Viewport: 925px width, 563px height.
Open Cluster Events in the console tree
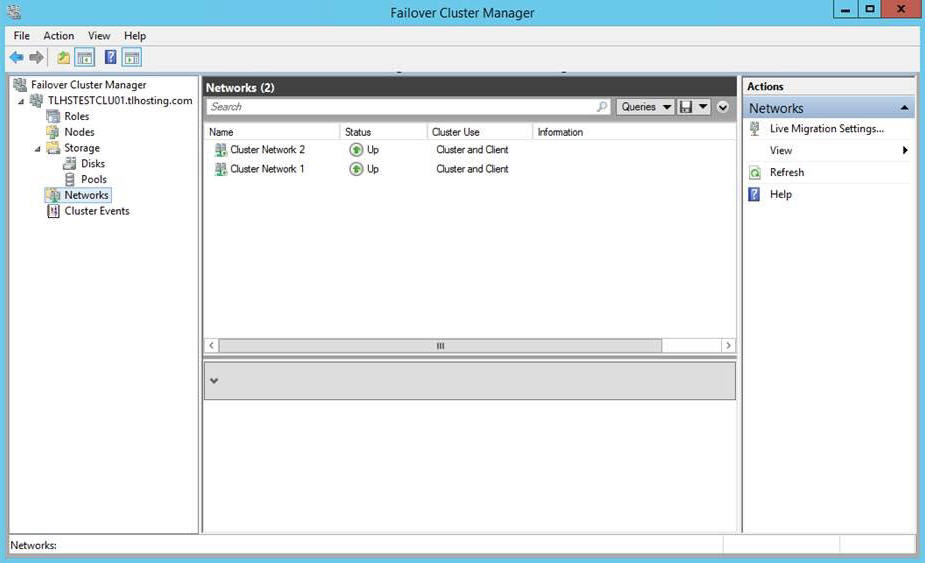(x=96, y=211)
